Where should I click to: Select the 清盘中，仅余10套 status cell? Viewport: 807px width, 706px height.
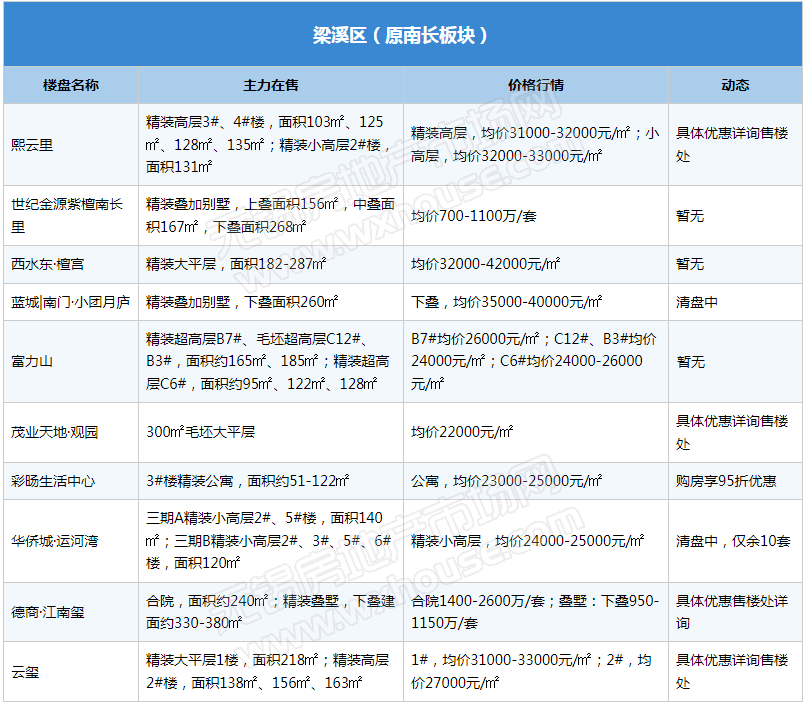(x=733, y=541)
